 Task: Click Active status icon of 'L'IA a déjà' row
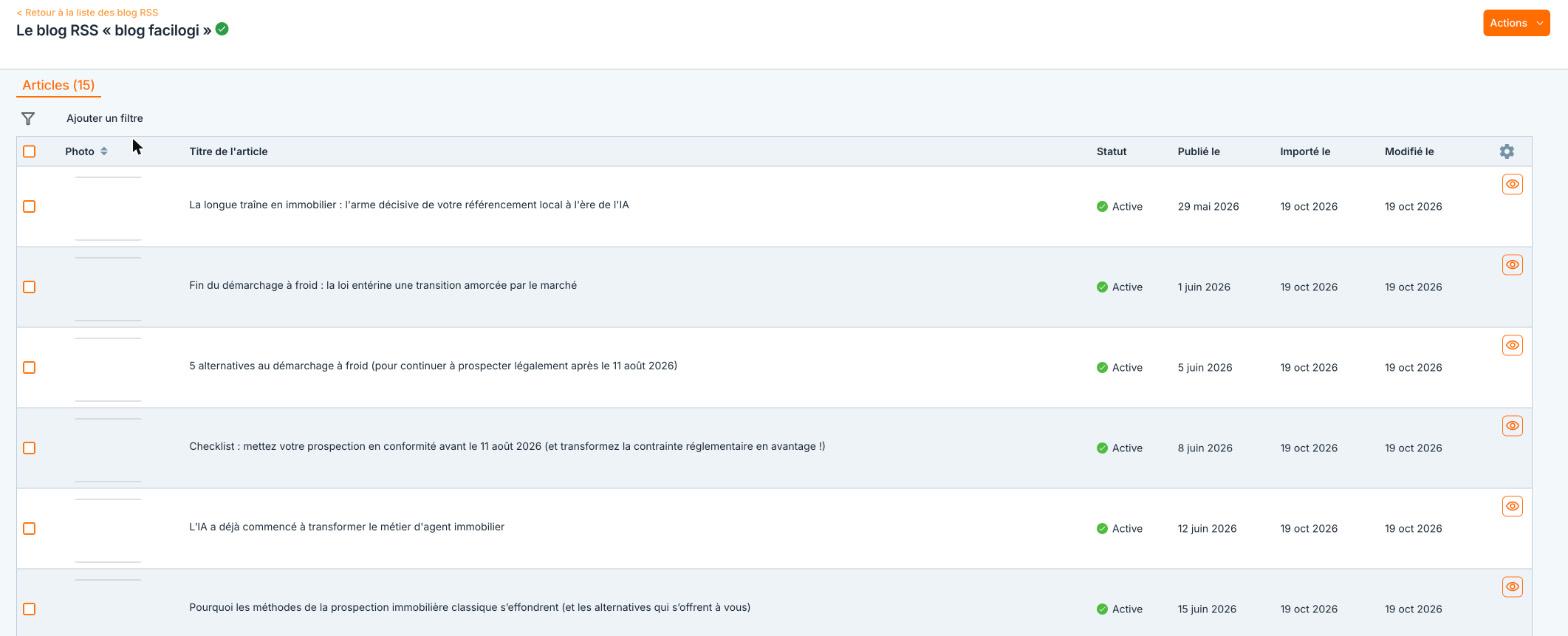[1102, 529]
